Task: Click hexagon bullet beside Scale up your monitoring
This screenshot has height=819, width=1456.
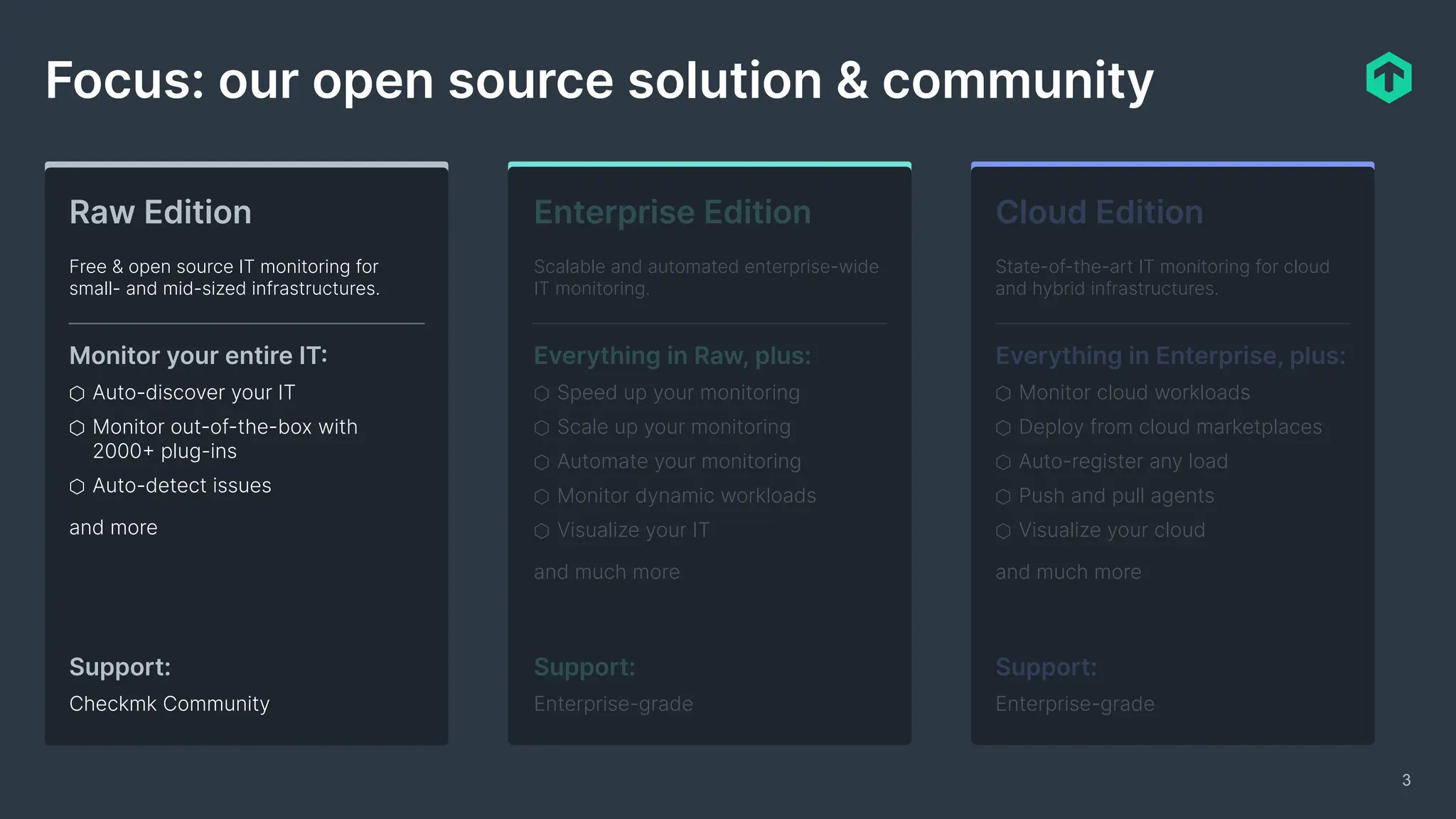Action: coord(542,427)
